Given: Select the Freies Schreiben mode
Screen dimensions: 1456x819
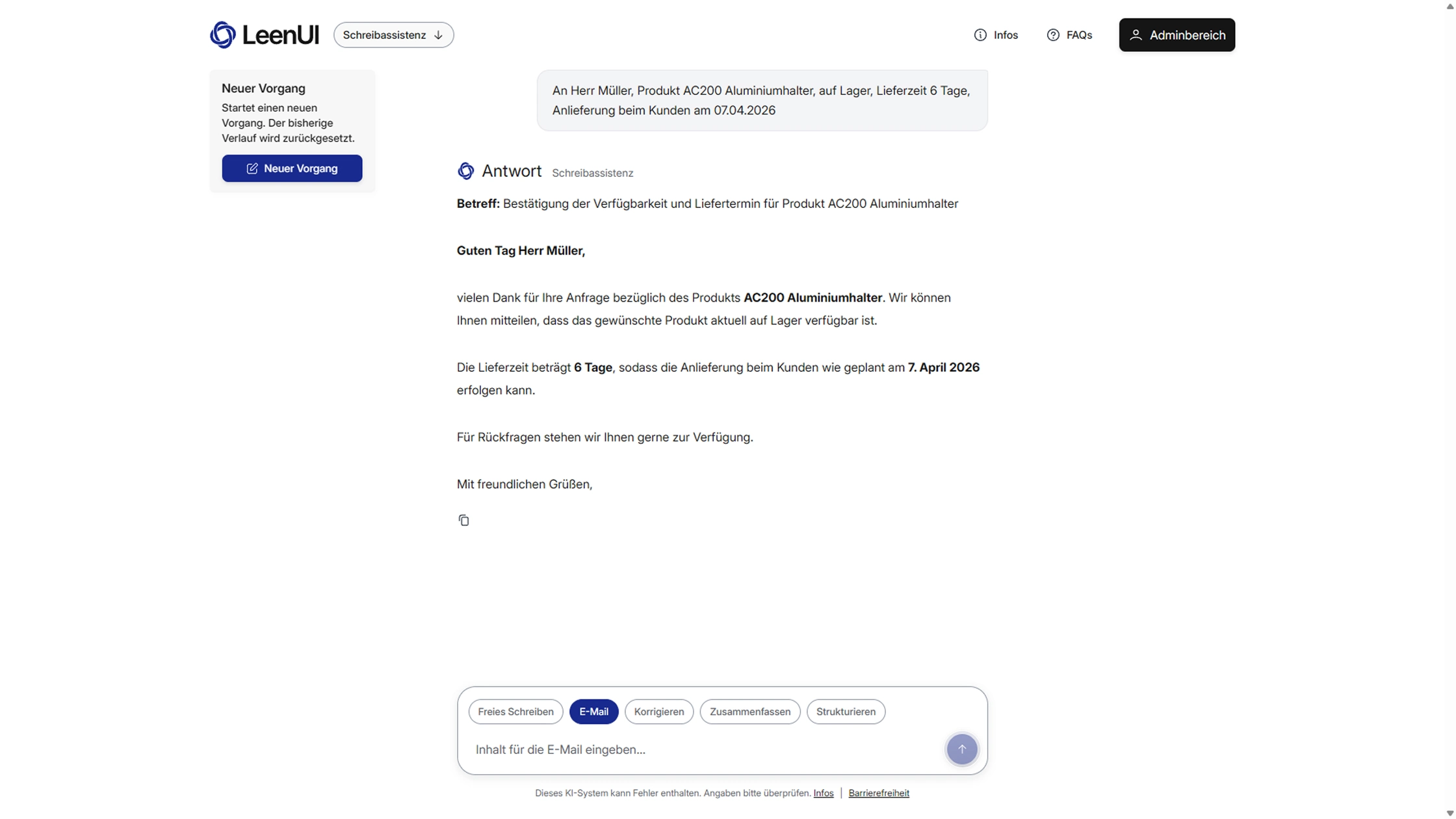Looking at the screenshot, I should tap(515, 711).
